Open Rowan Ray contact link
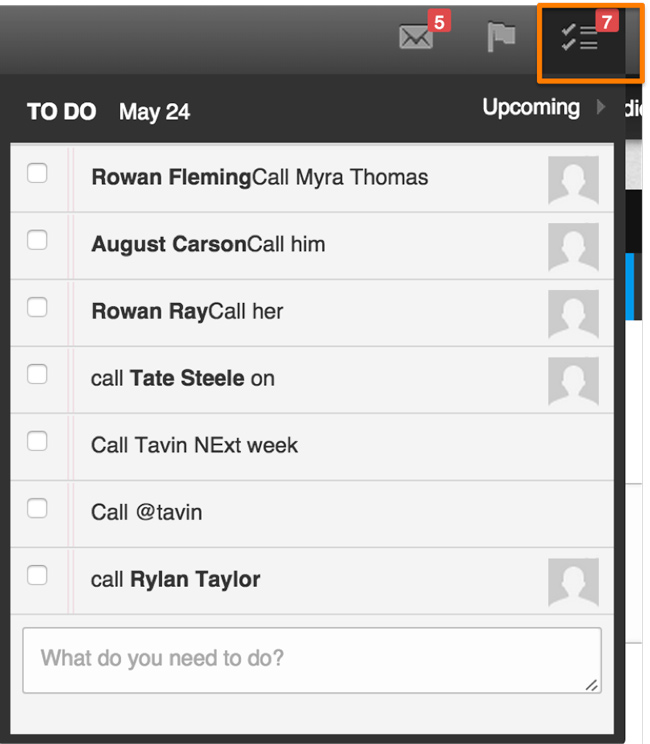Screen dimensions: 650x744 pyautogui.click(x=149, y=312)
